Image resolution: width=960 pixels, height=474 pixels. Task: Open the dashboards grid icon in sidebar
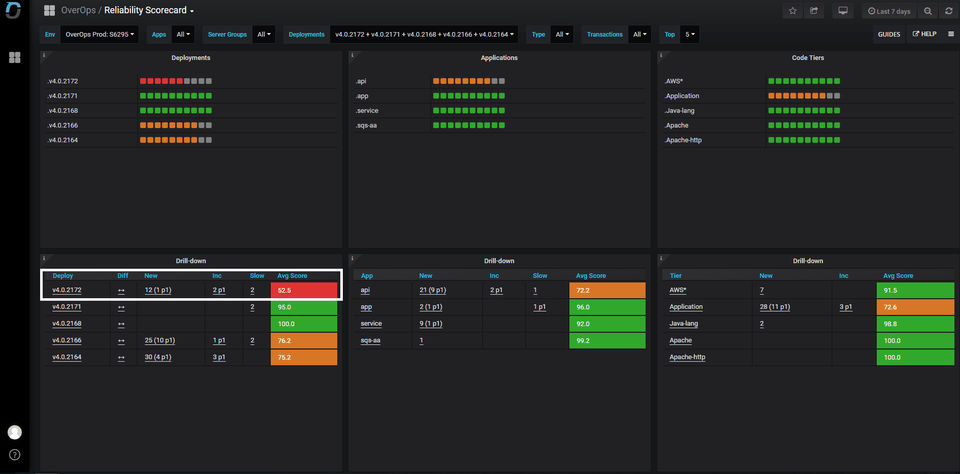click(x=14, y=58)
